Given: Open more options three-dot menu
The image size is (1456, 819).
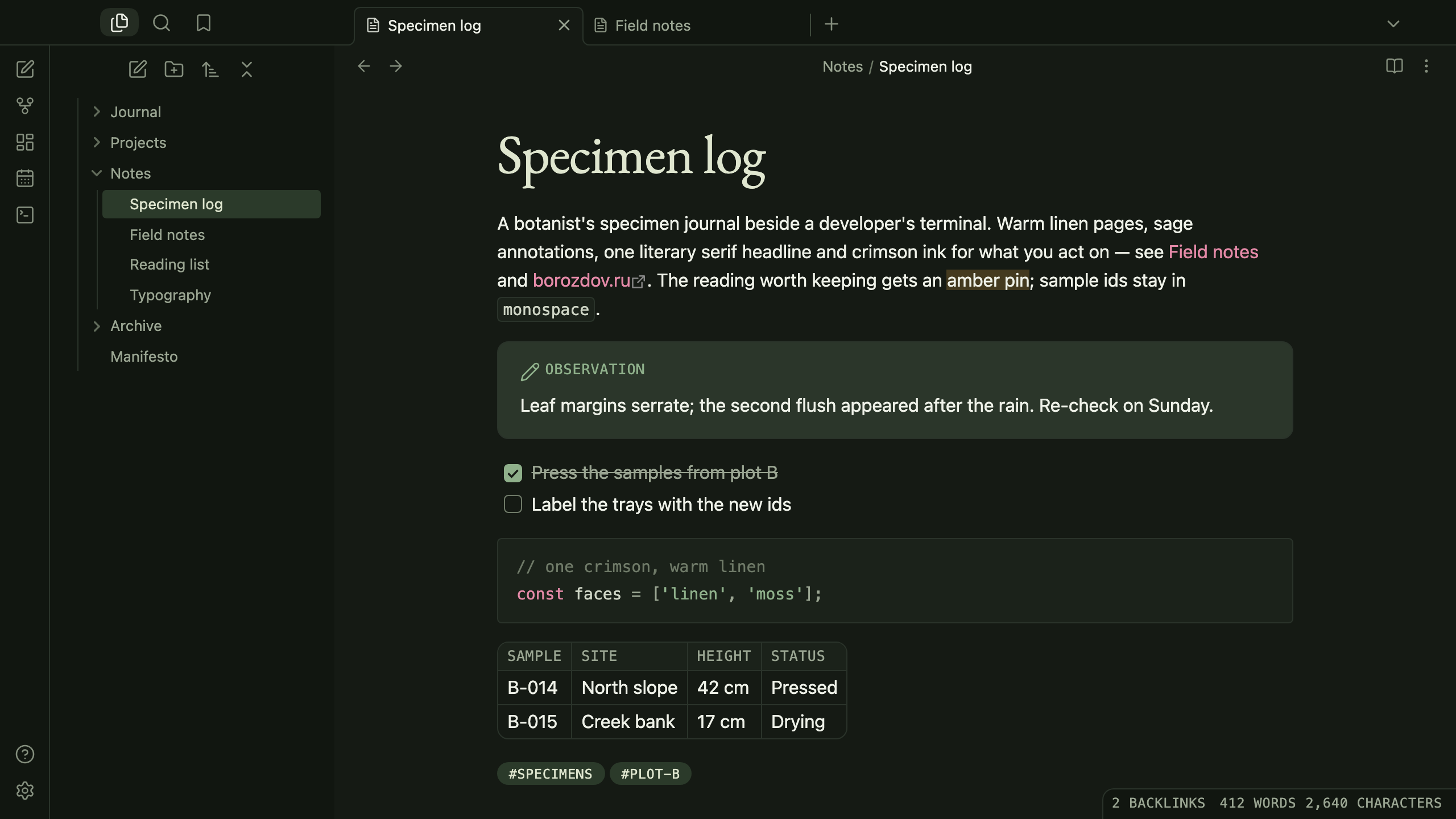Looking at the screenshot, I should (x=1426, y=66).
